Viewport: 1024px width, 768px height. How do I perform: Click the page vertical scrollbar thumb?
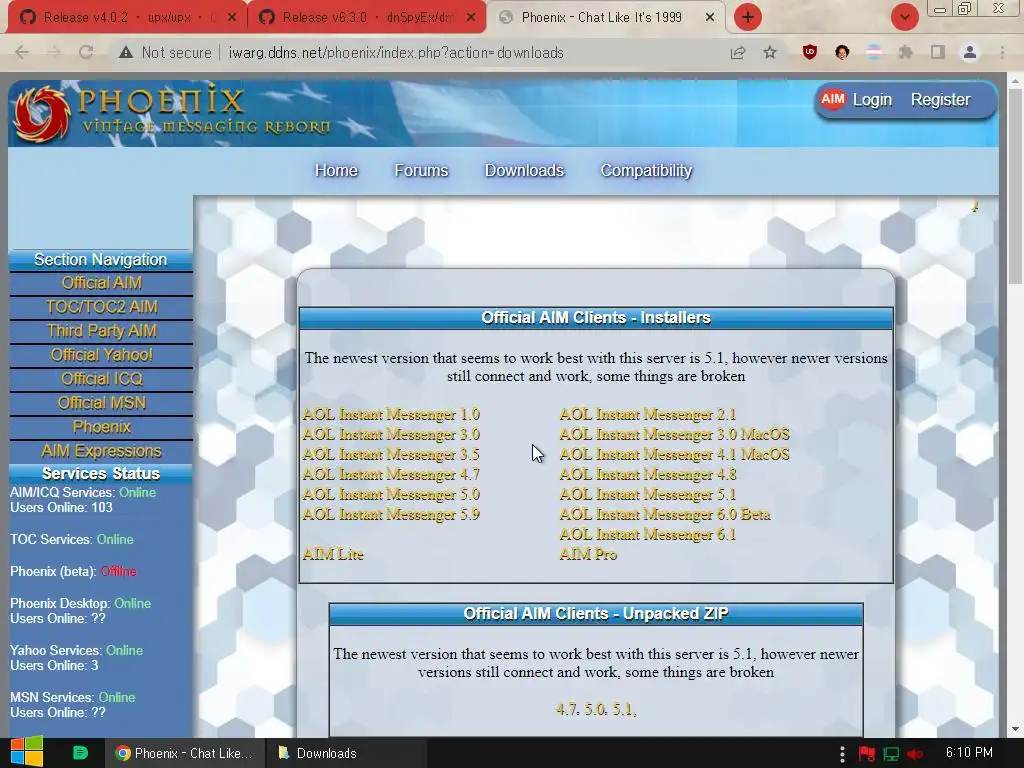[x=1015, y=187]
